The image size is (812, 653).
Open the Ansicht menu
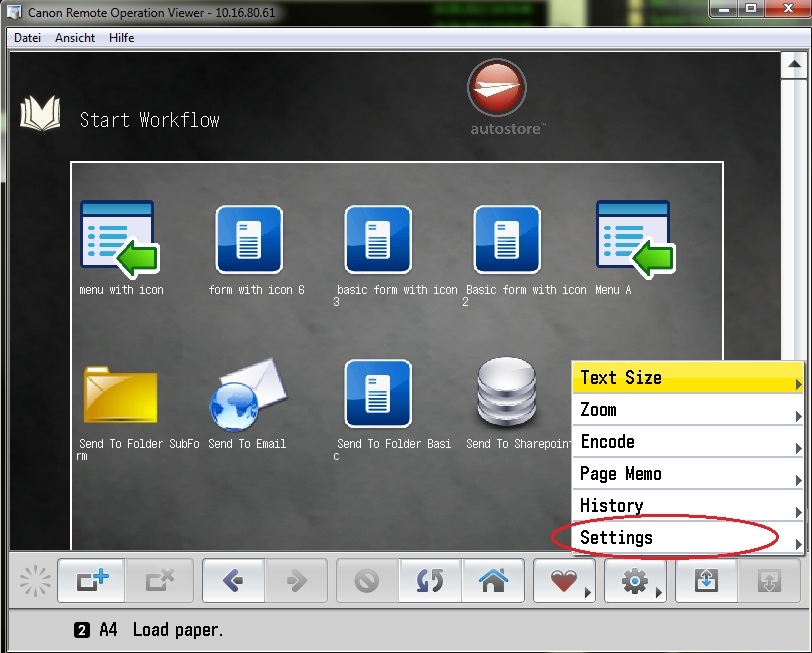pyautogui.click(x=75, y=38)
